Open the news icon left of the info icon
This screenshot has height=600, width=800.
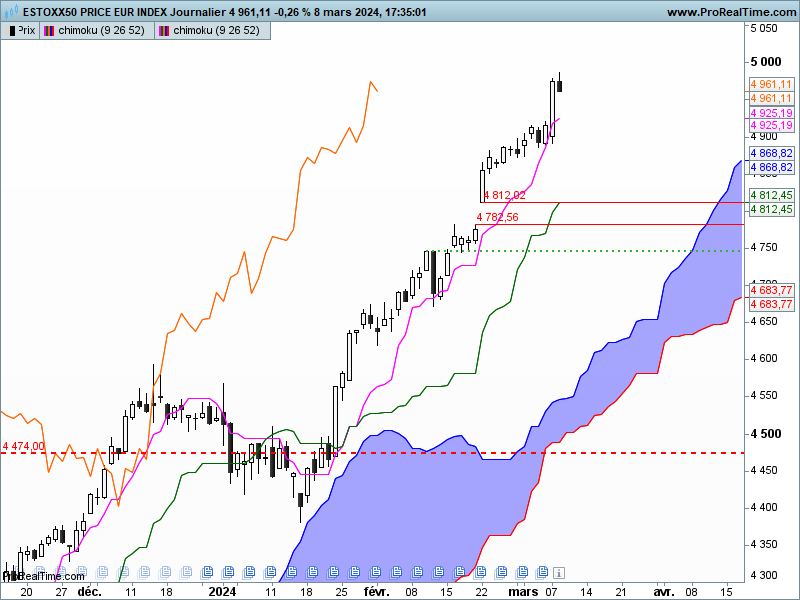pyautogui.click(x=542, y=571)
